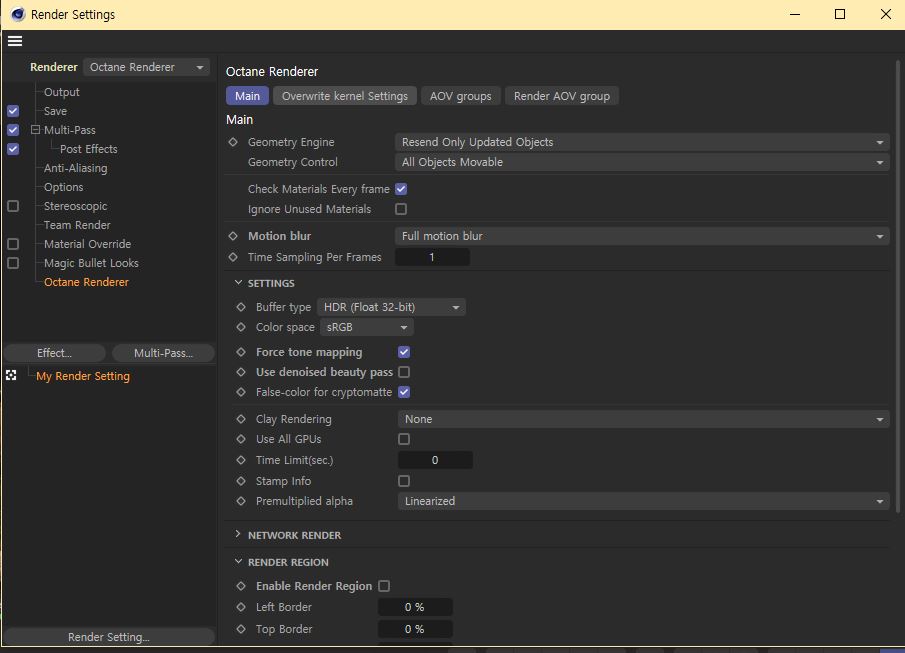Click the active-setting icon beside My Render Setting
The height and width of the screenshot is (653, 905).
[x=11, y=376]
